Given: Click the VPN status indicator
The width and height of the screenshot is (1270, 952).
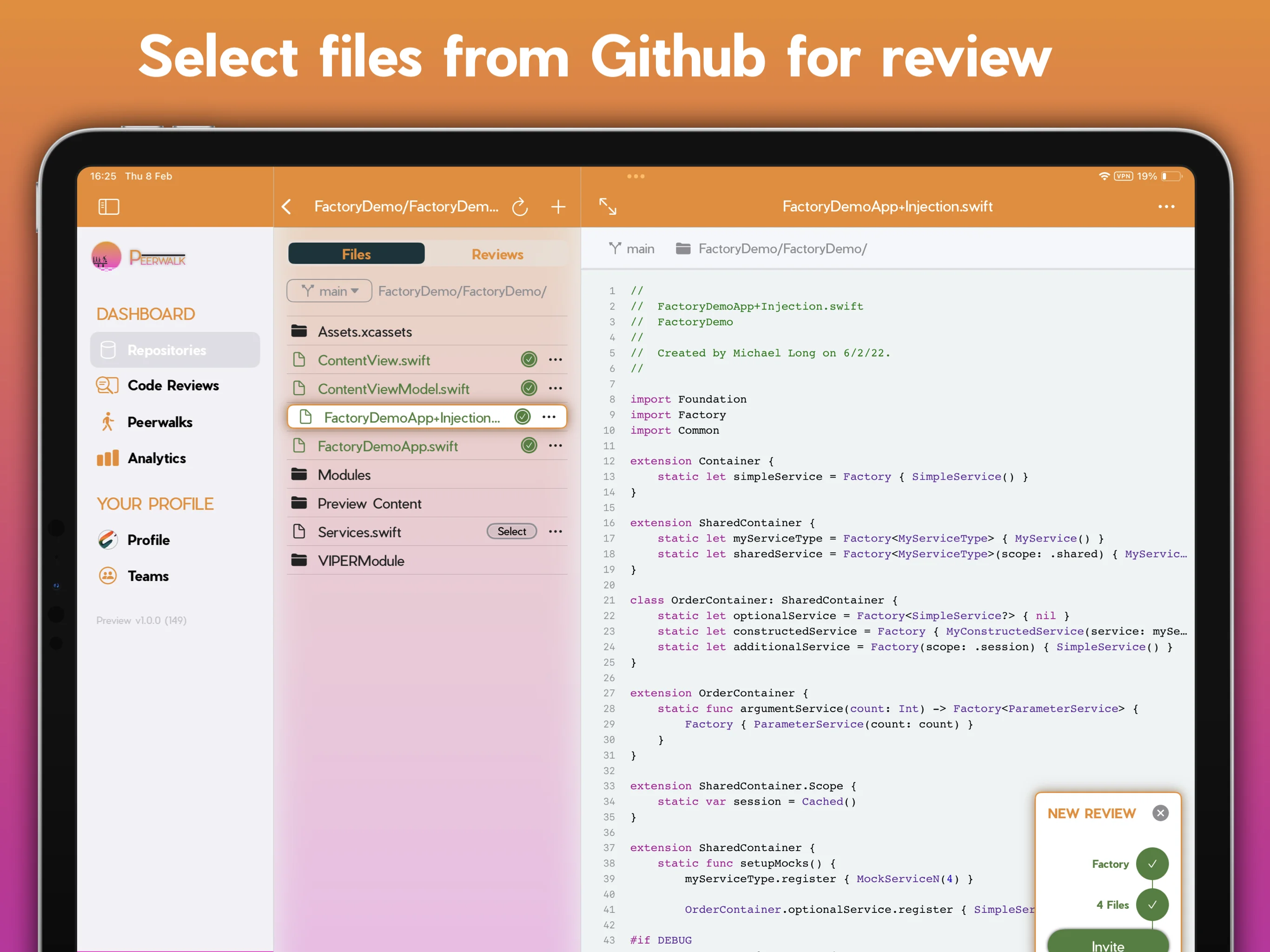Looking at the screenshot, I should pyautogui.click(x=1124, y=176).
